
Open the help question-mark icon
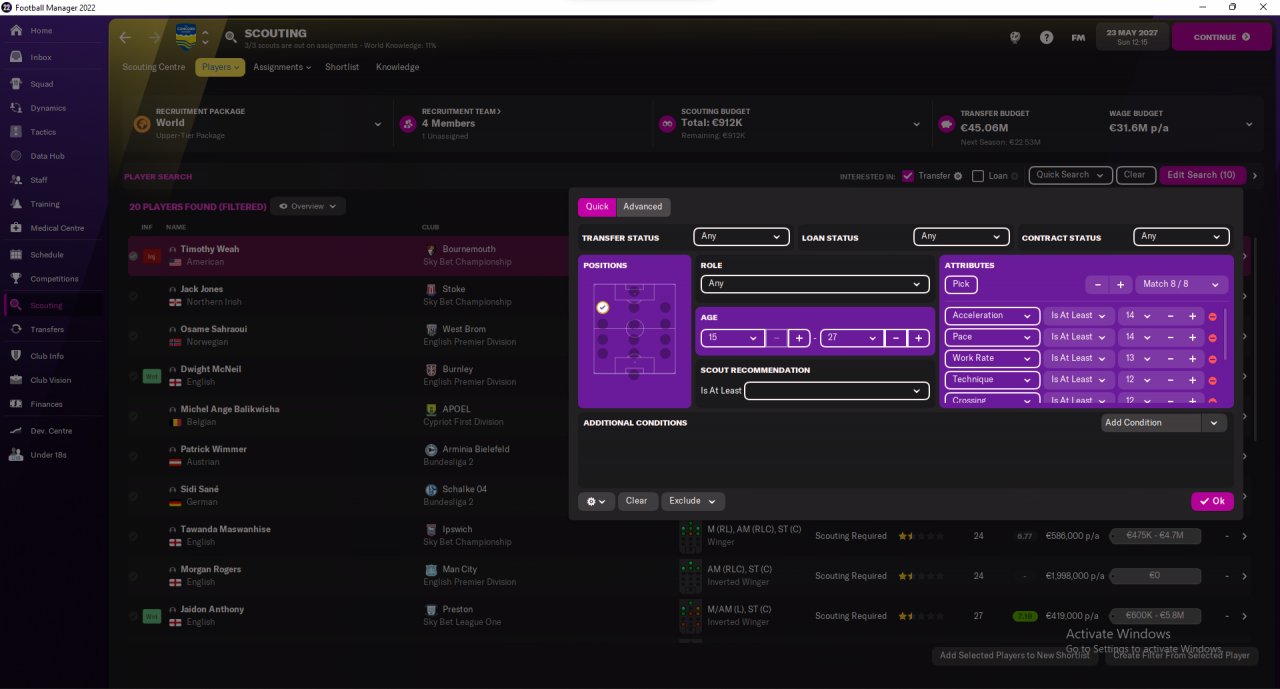pos(1046,38)
